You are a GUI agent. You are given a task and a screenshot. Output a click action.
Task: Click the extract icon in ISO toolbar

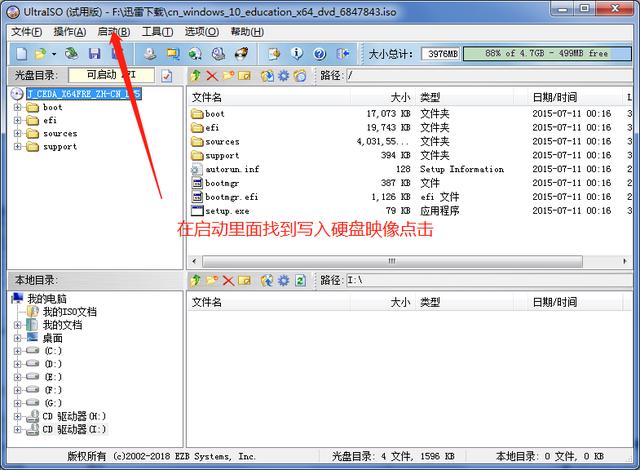[x=267, y=75]
